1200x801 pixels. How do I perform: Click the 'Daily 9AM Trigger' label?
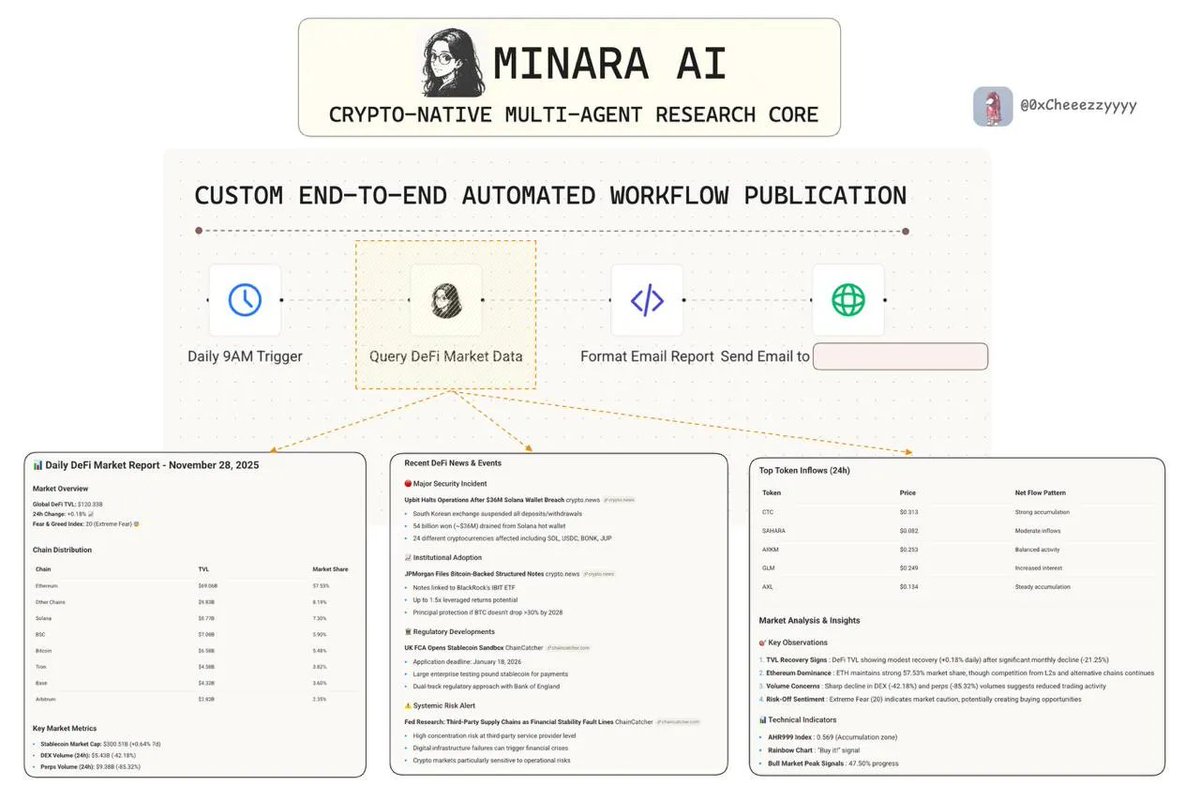(x=245, y=356)
